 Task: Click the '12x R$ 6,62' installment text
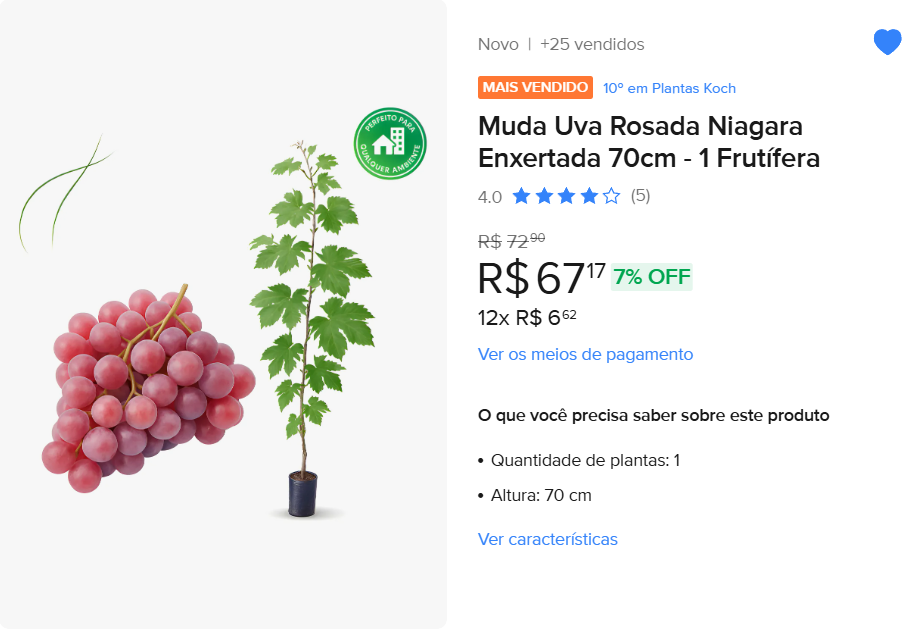pos(527,318)
